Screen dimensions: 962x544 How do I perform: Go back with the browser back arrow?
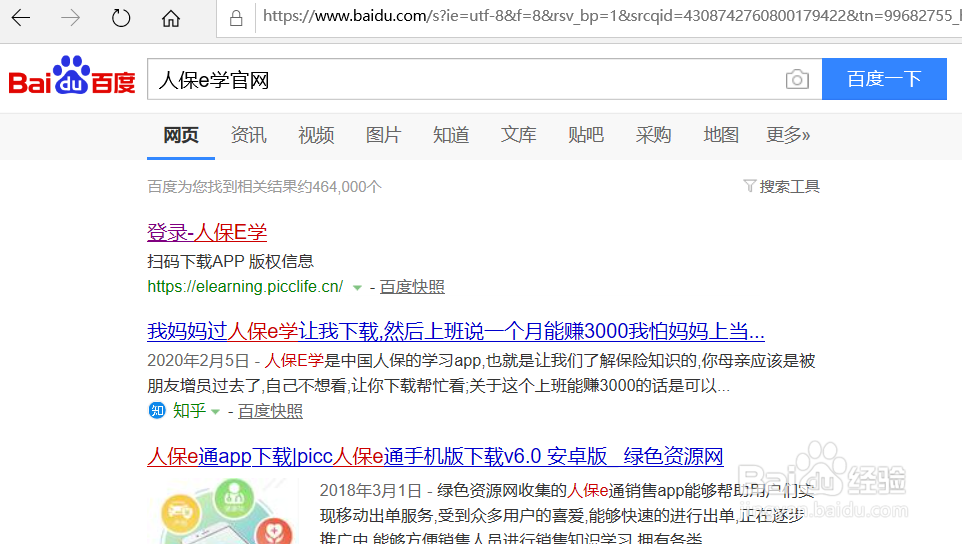(x=21, y=18)
